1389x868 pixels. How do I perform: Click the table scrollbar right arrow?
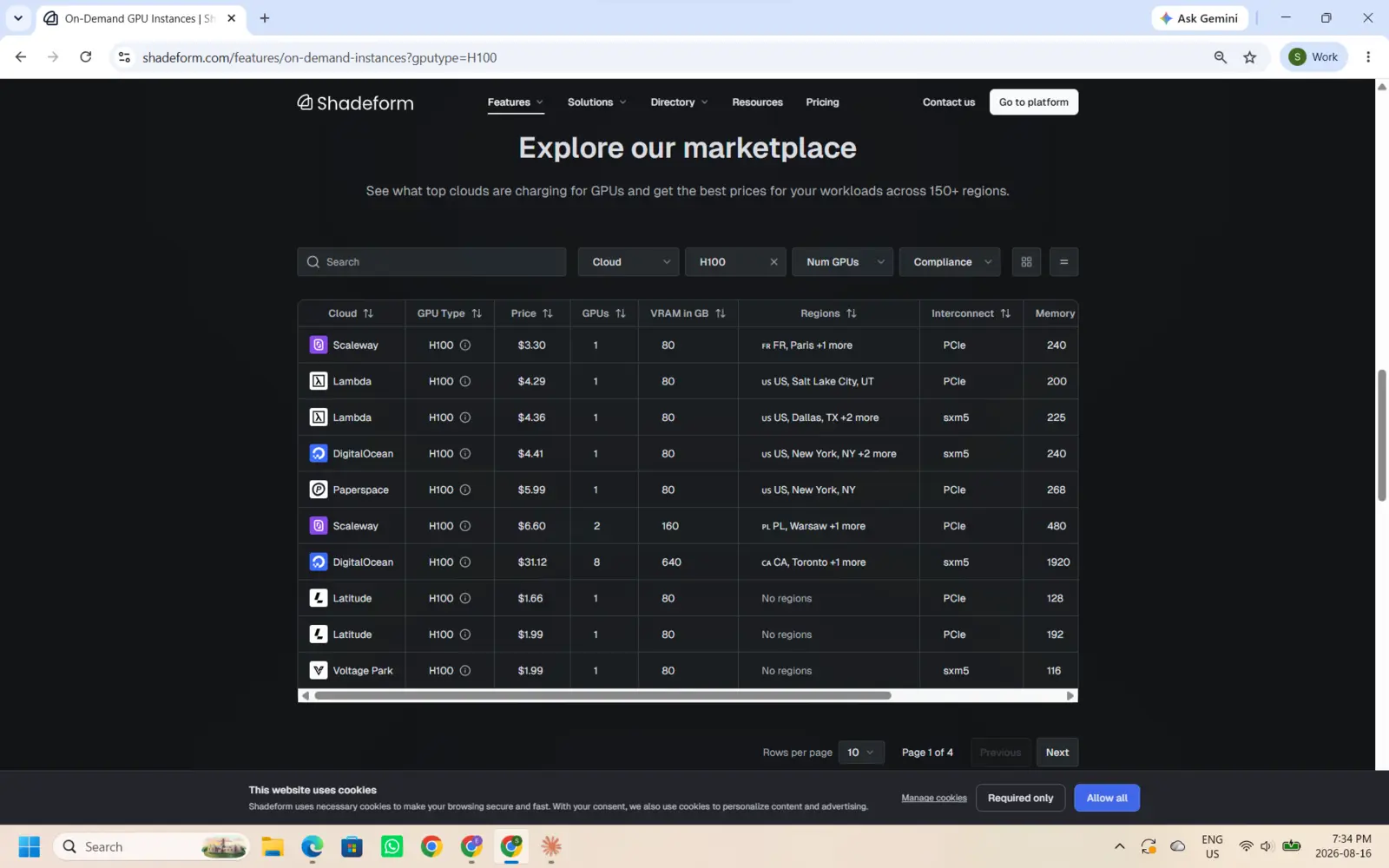point(1070,695)
